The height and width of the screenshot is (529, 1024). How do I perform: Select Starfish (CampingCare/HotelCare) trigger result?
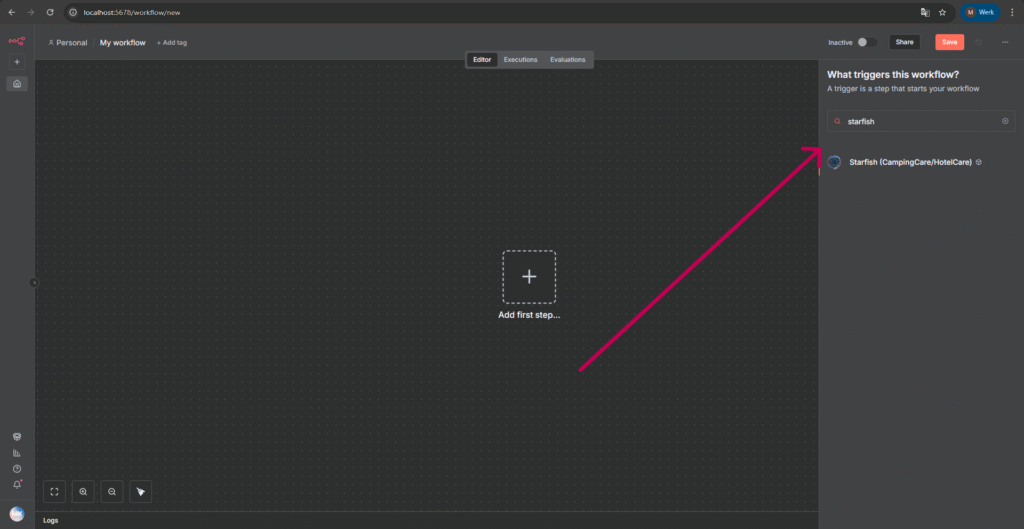coord(910,162)
